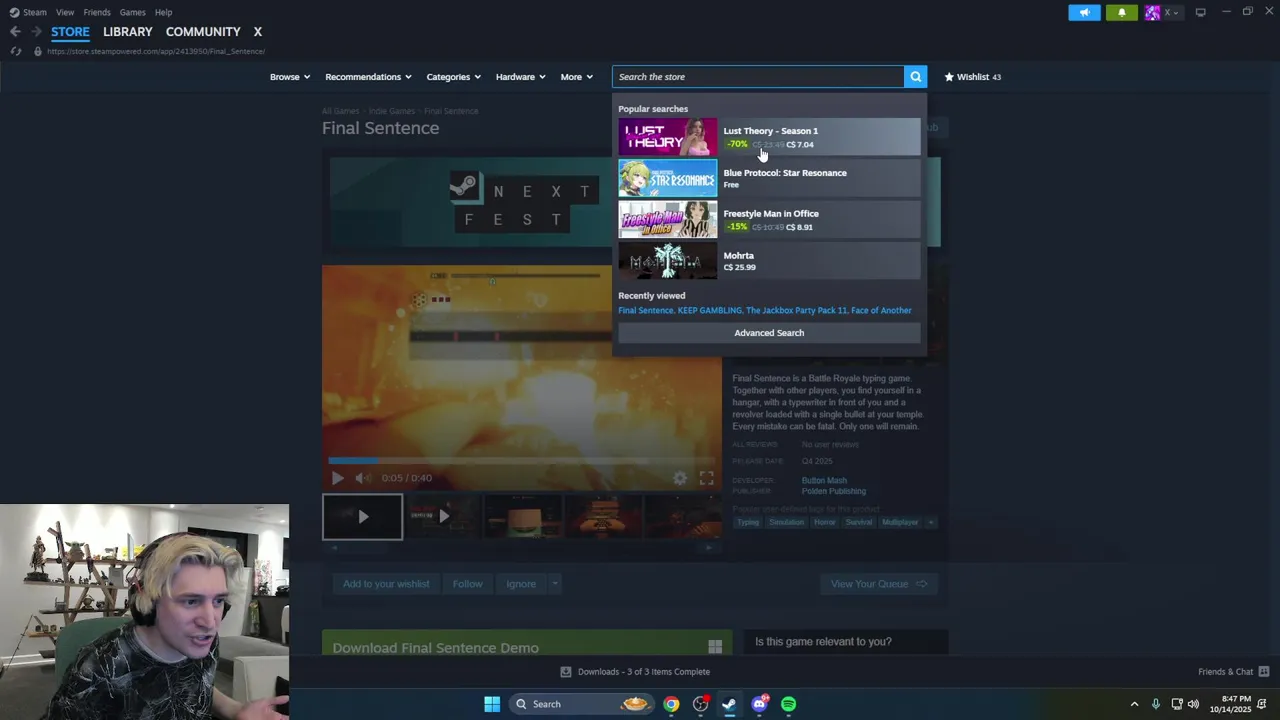The height and width of the screenshot is (720, 1280).
Task: Open recently viewed Face of Another
Action: click(881, 311)
